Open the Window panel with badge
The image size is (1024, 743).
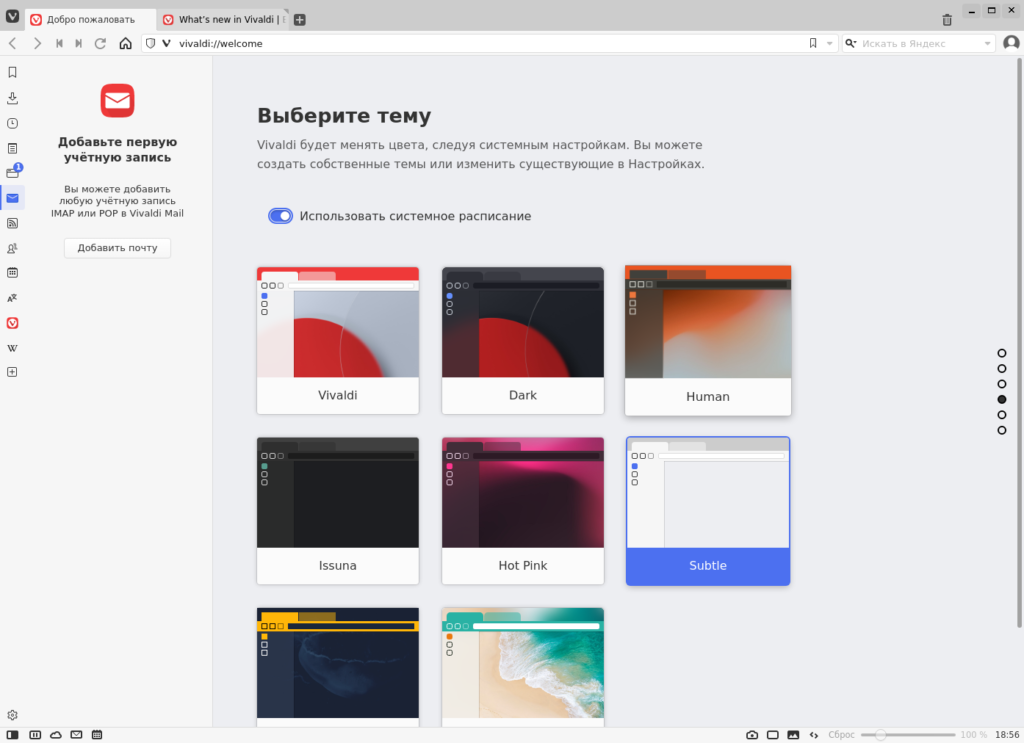point(13,172)
